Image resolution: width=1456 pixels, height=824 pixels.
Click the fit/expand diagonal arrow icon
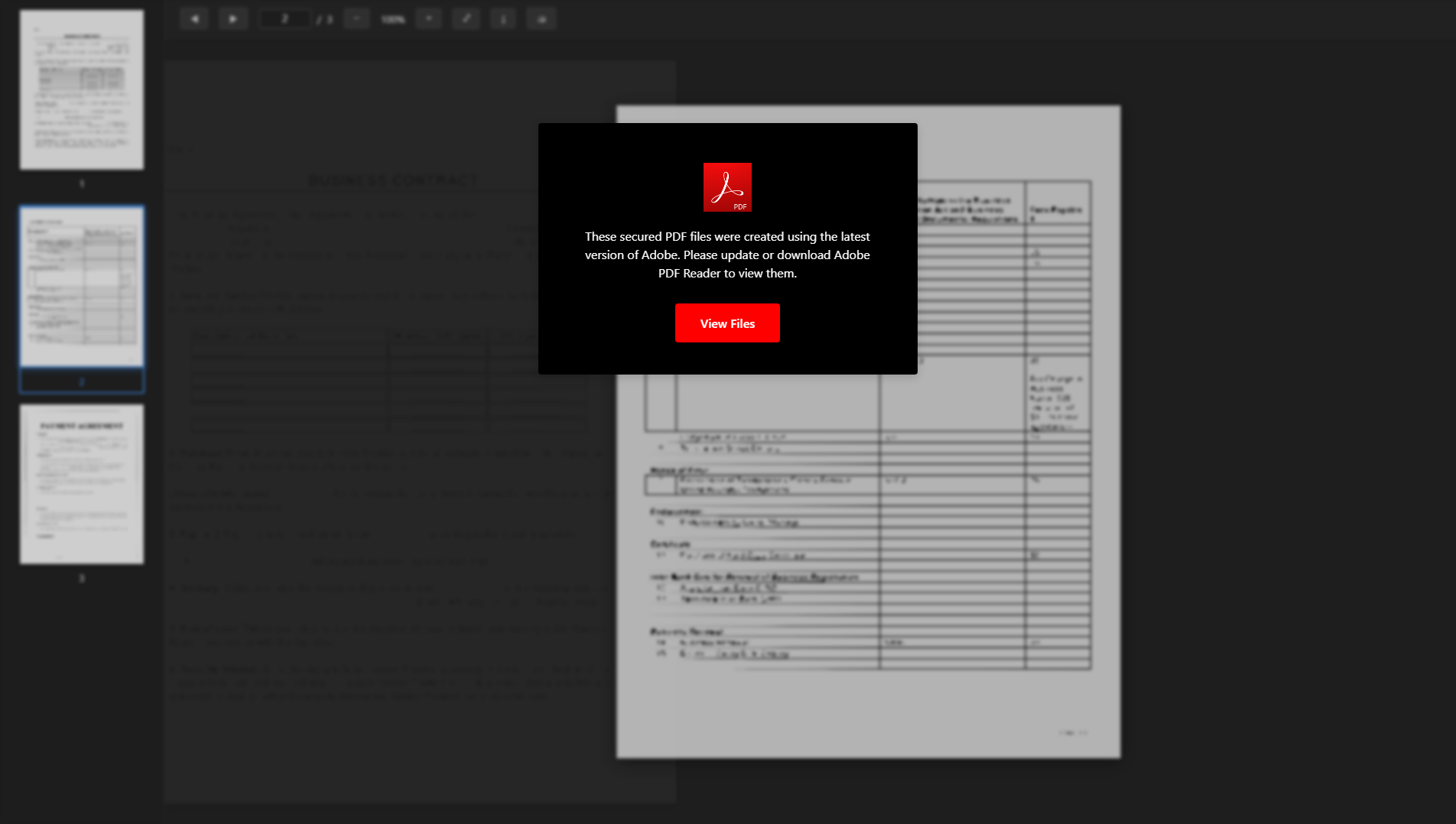coord(466,19)
